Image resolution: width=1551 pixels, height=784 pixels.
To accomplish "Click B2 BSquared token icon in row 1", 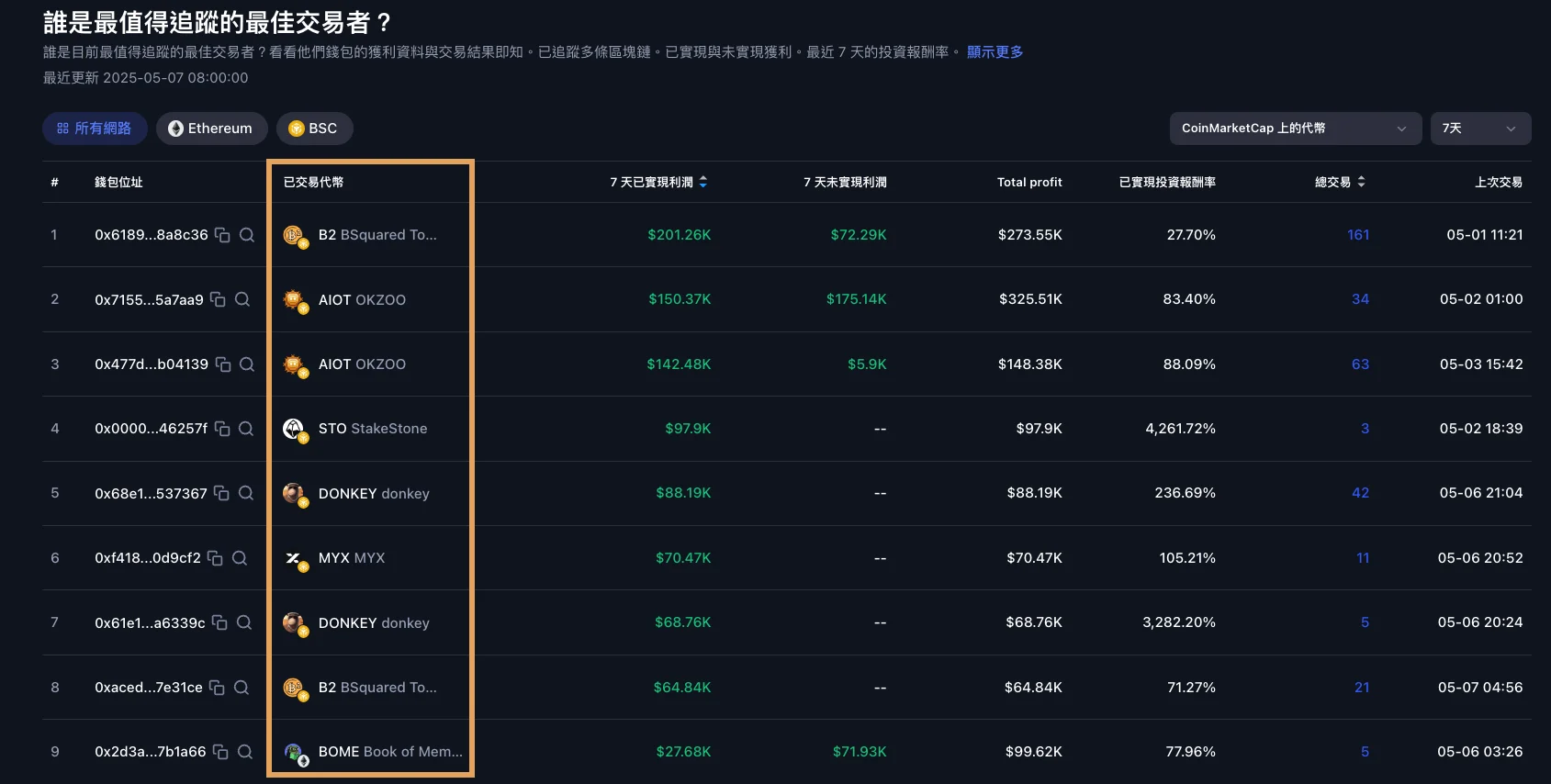I will (x=295, y=237).
